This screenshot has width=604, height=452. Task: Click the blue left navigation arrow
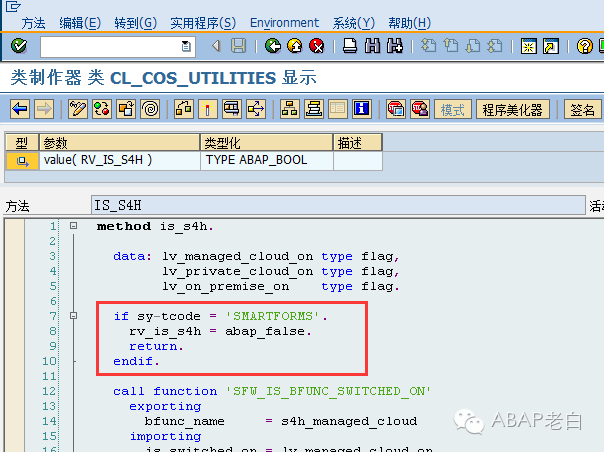(x=20, y=109)
